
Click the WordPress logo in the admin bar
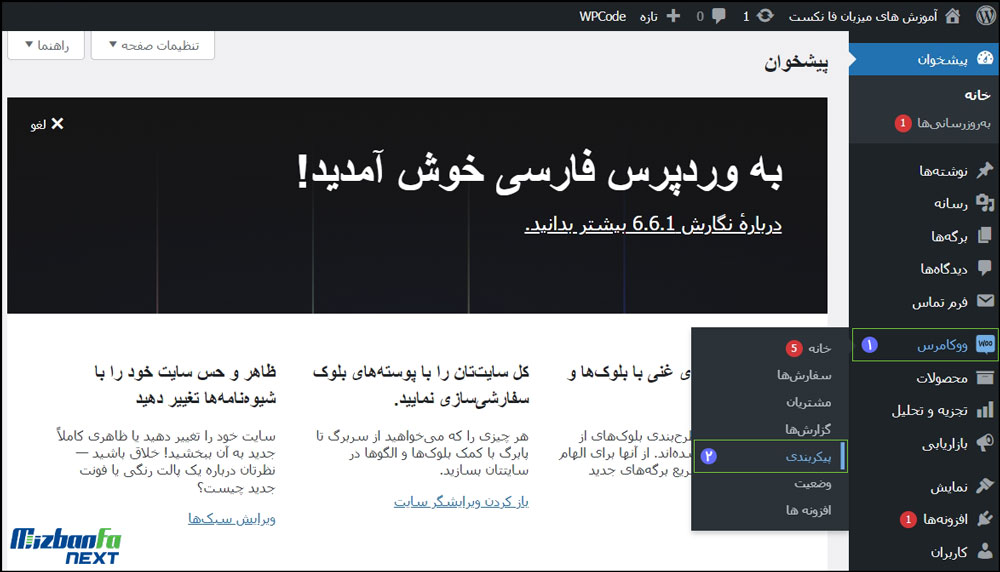985,16
